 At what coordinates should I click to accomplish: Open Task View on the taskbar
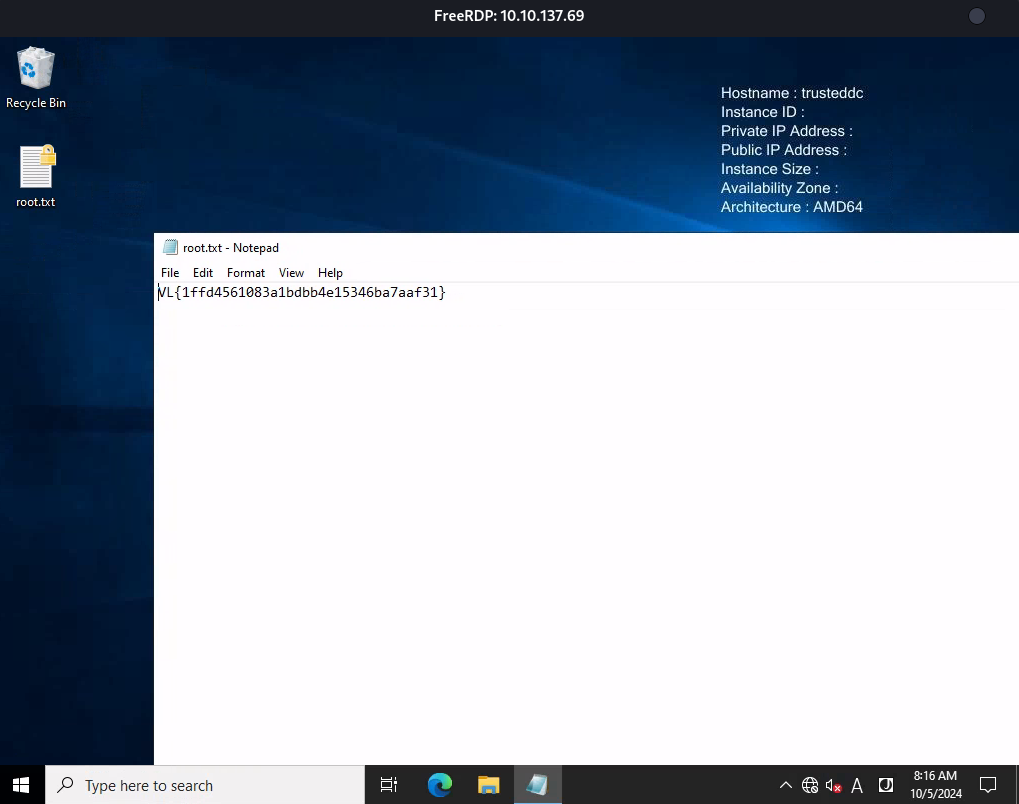point(389,785)
